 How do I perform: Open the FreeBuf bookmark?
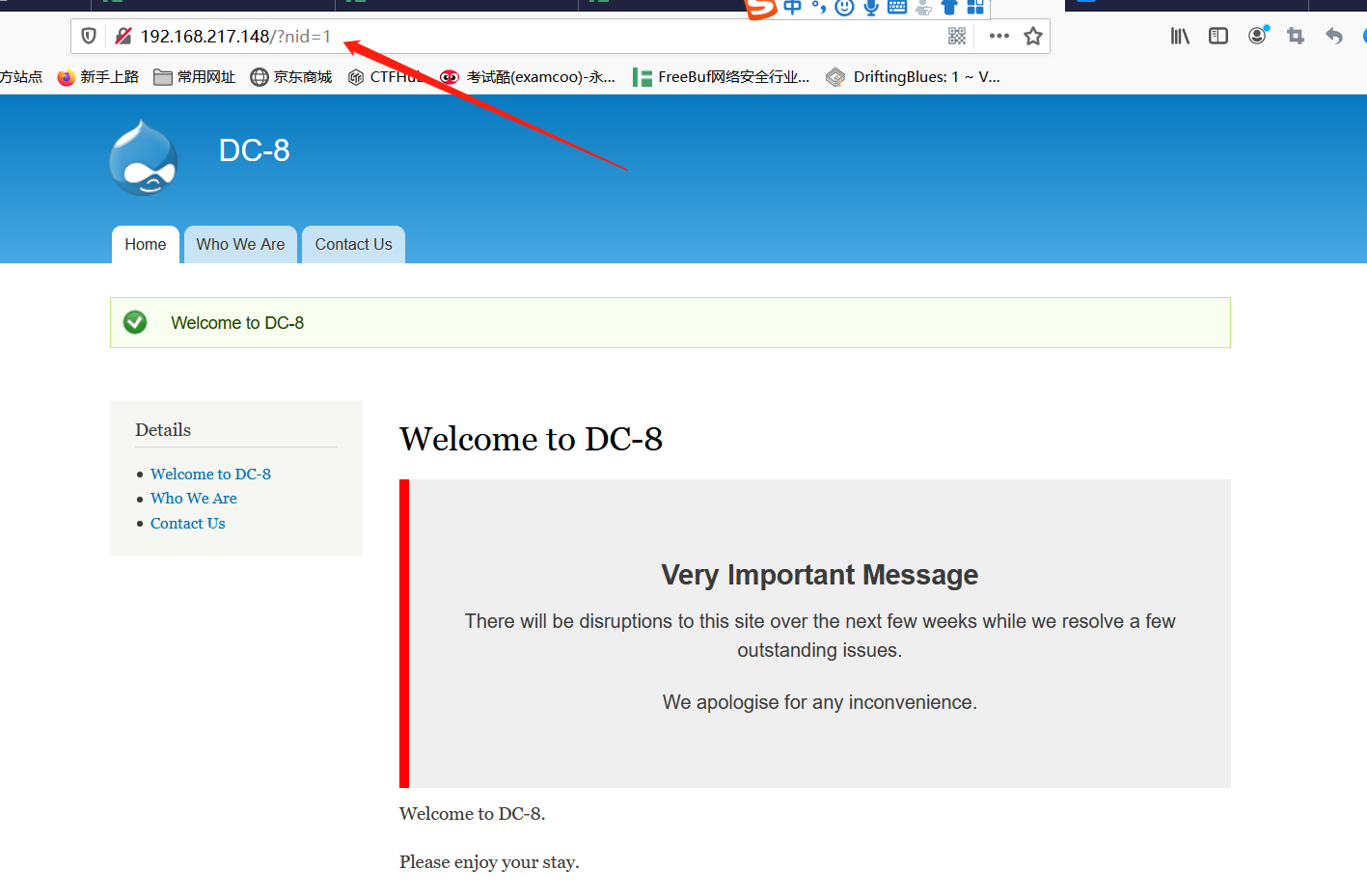pos(721,77)
